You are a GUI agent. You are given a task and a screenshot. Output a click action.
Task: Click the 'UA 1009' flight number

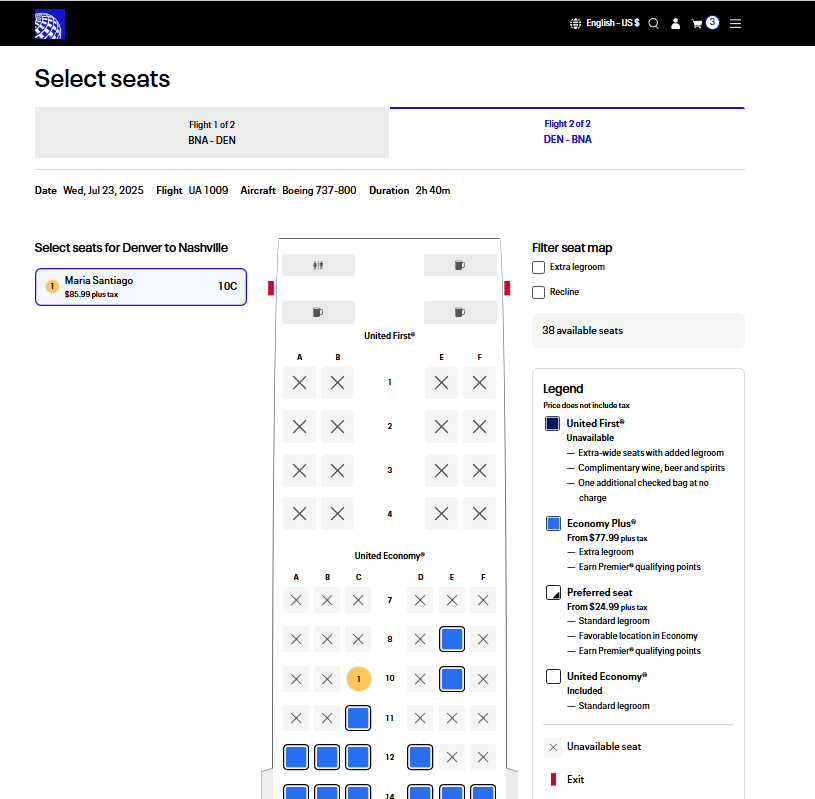208,190
